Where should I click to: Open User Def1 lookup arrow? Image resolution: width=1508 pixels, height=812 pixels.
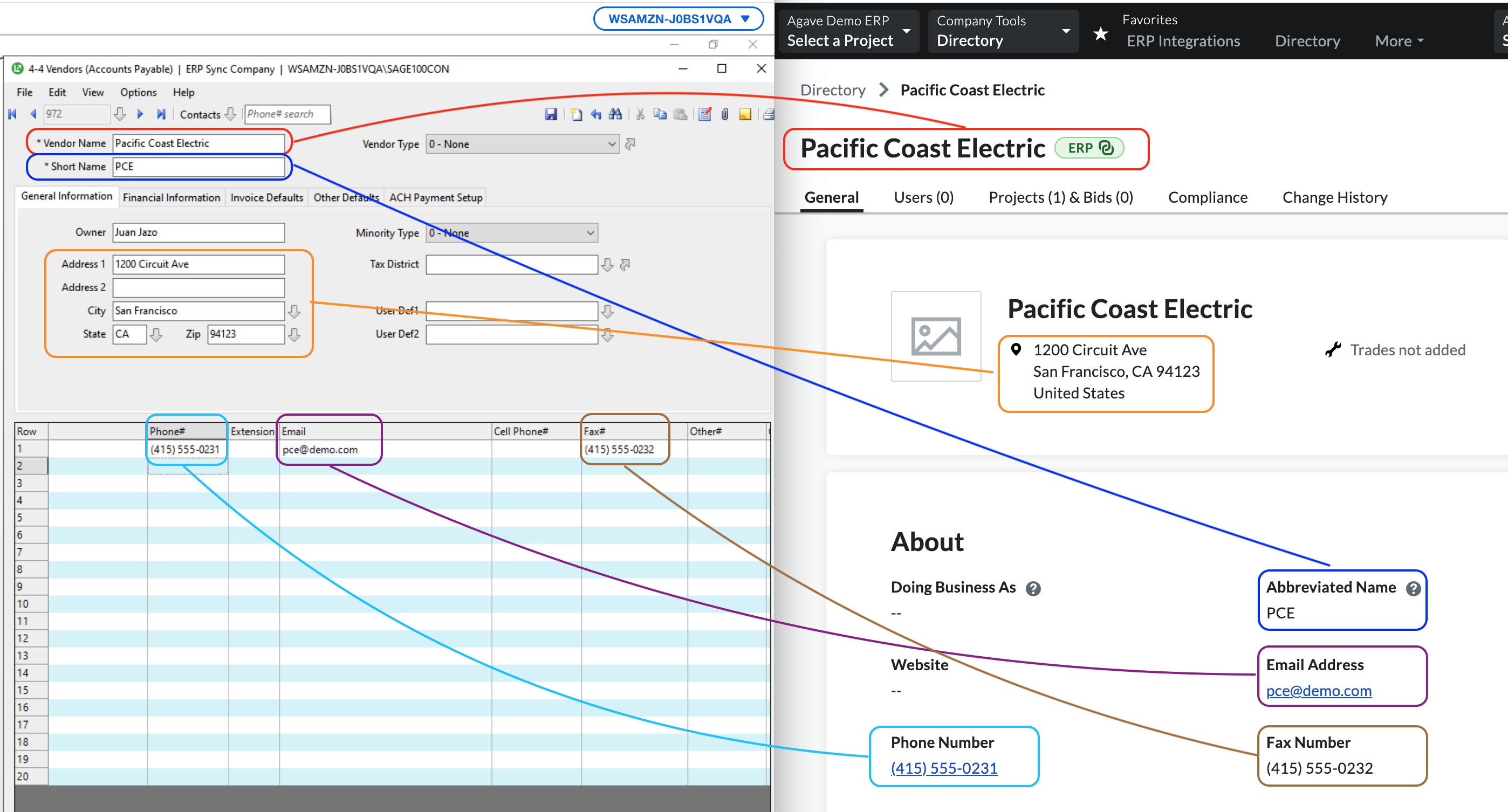(x=608, y=311)
